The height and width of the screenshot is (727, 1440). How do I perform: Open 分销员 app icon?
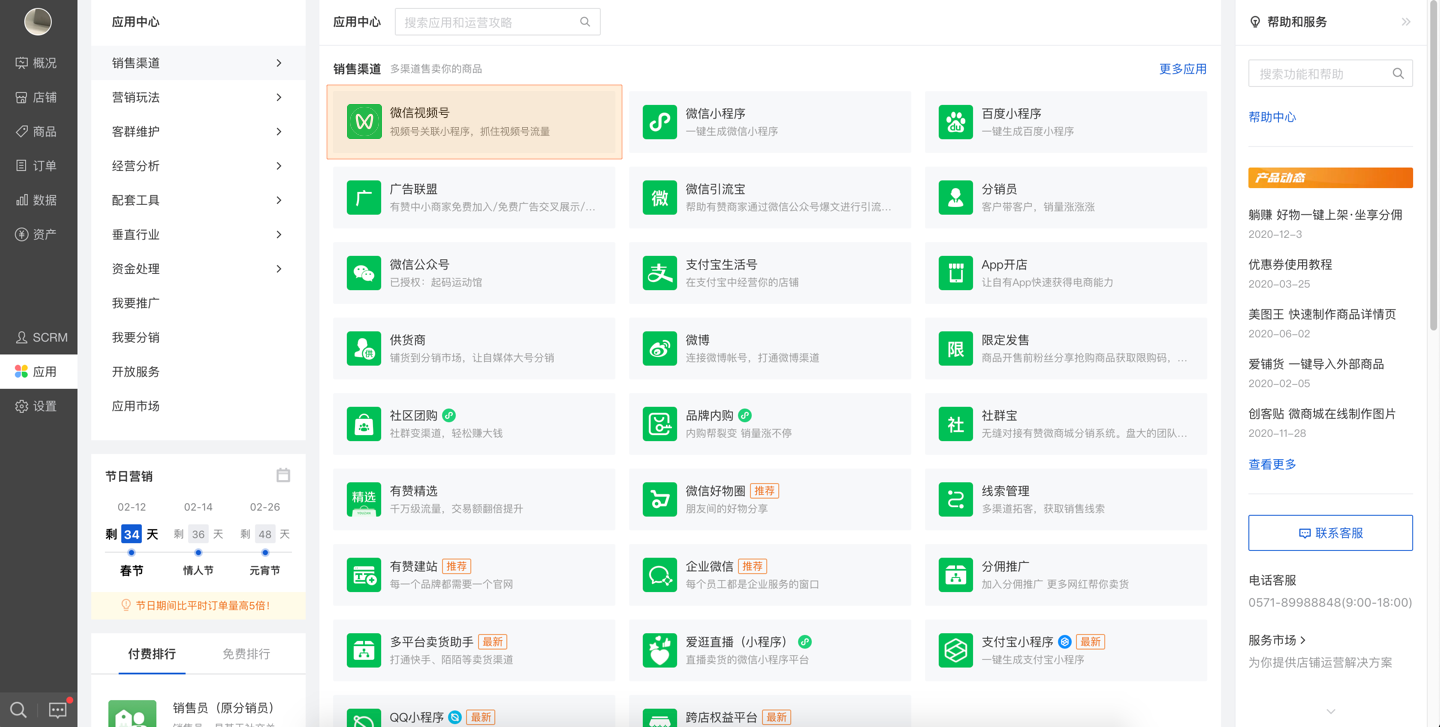point(956,197)
